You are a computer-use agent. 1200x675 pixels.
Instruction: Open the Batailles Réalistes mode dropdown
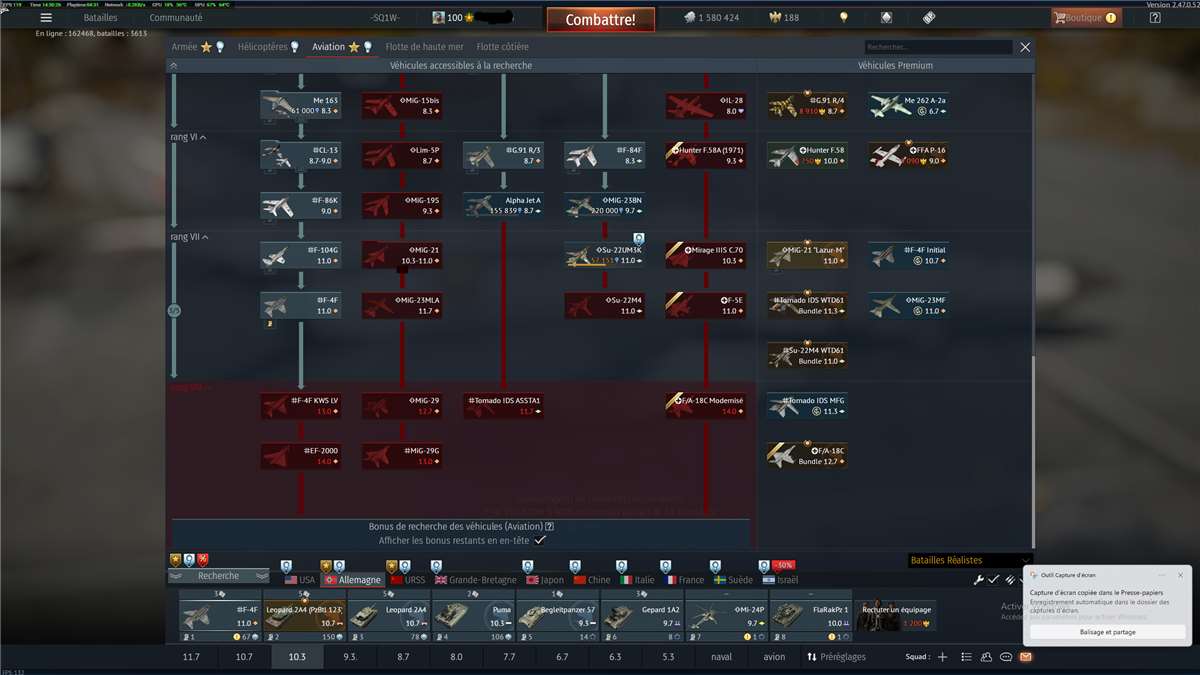click(x=968, y=560)
